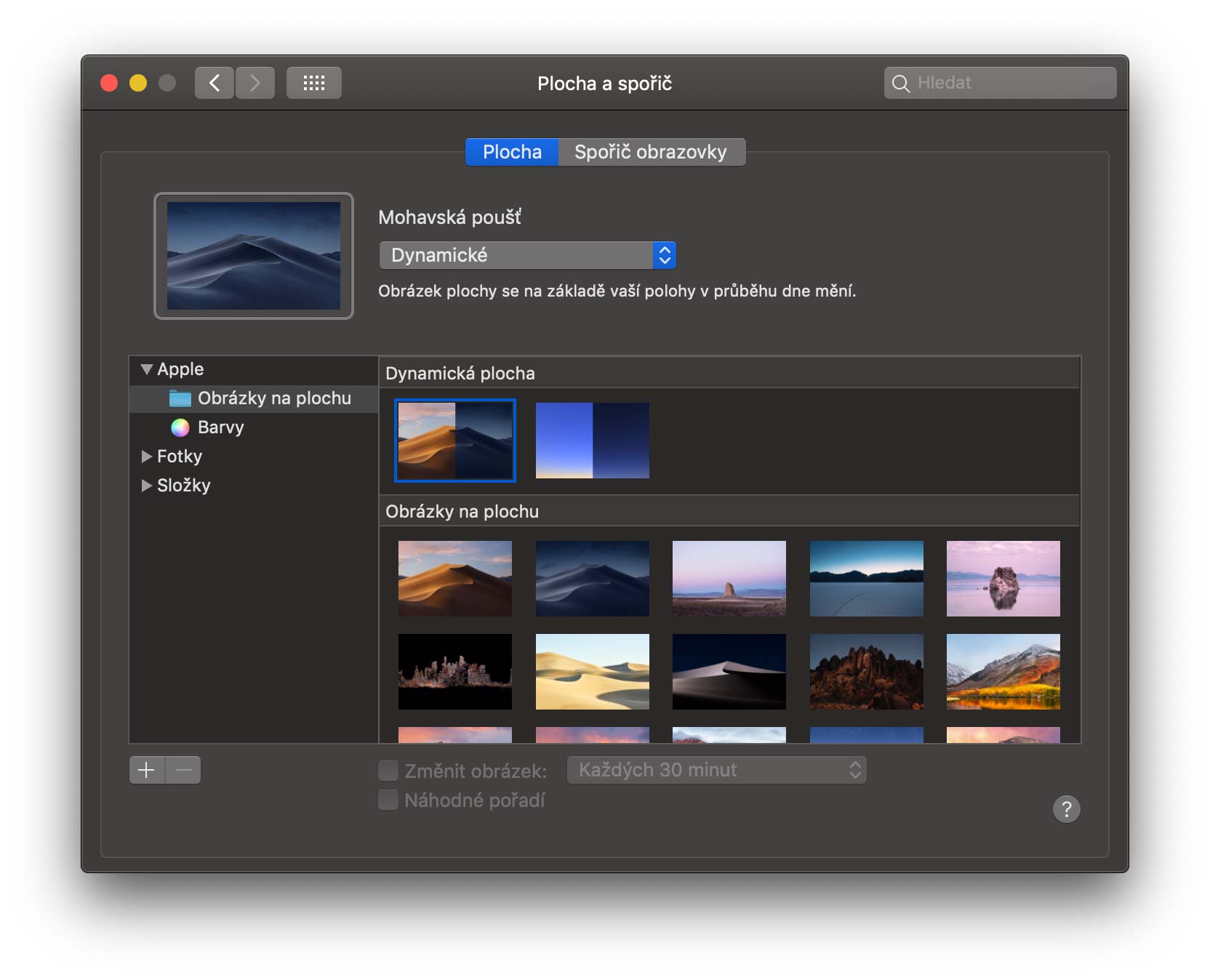Click the magnifier icon in search field
Viewport: 1210px width, 980px height.
click(901, 84)
